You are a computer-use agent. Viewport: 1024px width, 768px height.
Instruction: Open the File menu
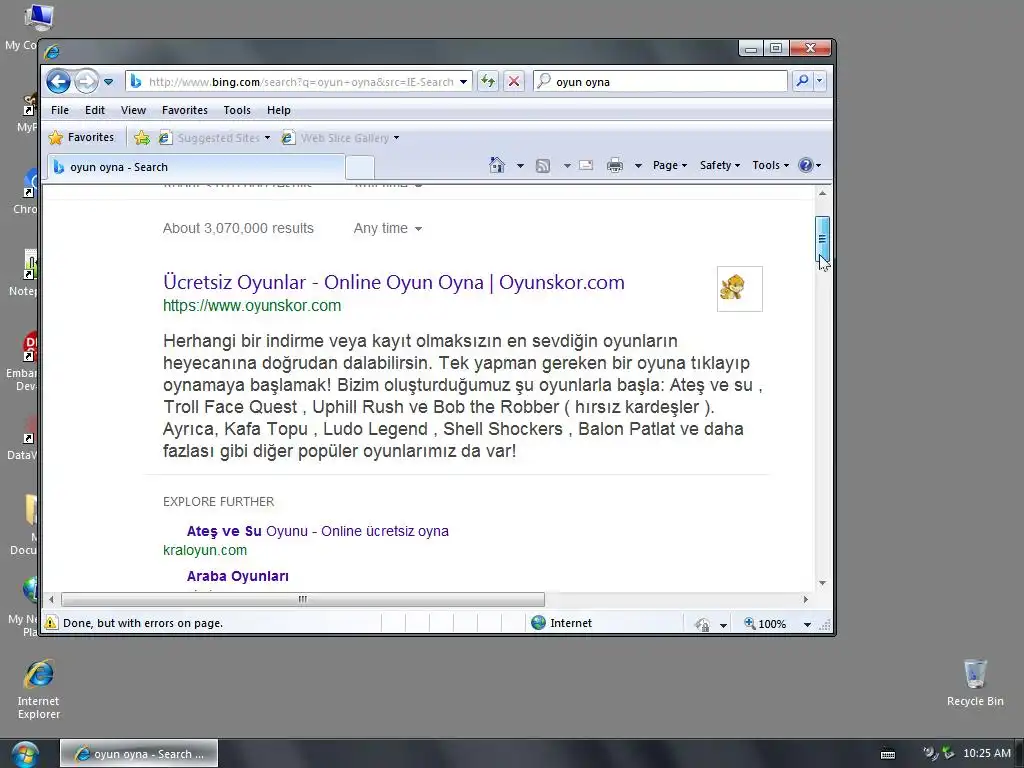point(60,110)
